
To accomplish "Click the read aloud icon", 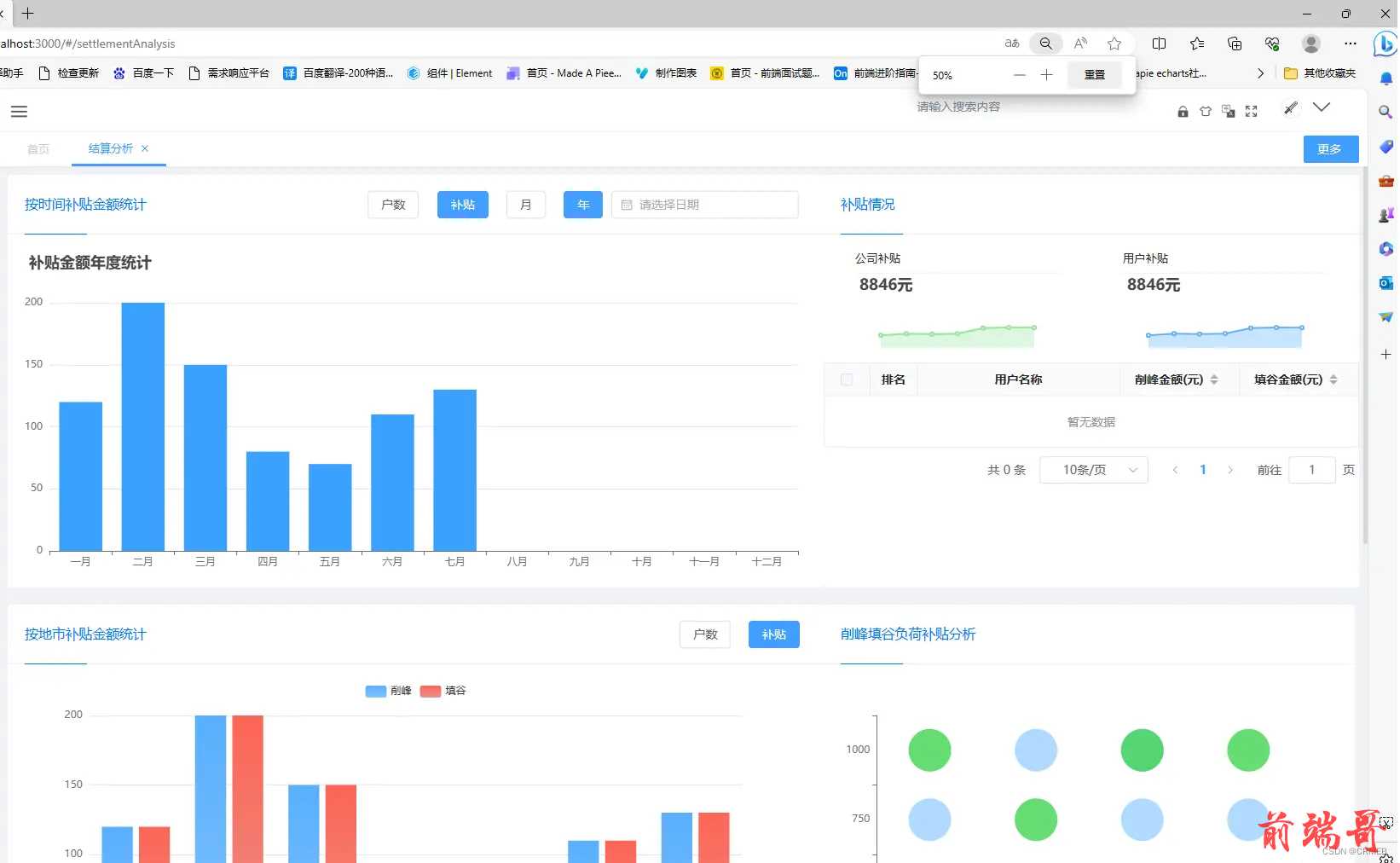I will [x=1080, y=43].
